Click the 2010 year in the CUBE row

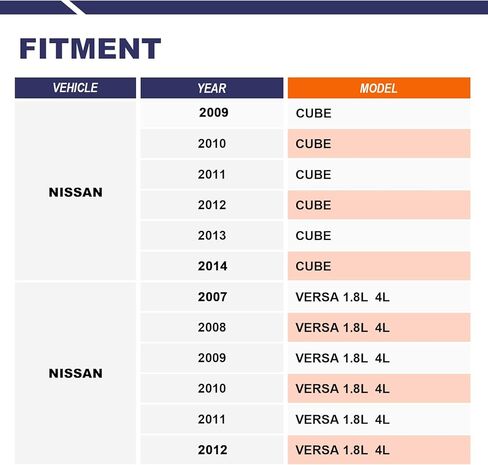(212, 144)
